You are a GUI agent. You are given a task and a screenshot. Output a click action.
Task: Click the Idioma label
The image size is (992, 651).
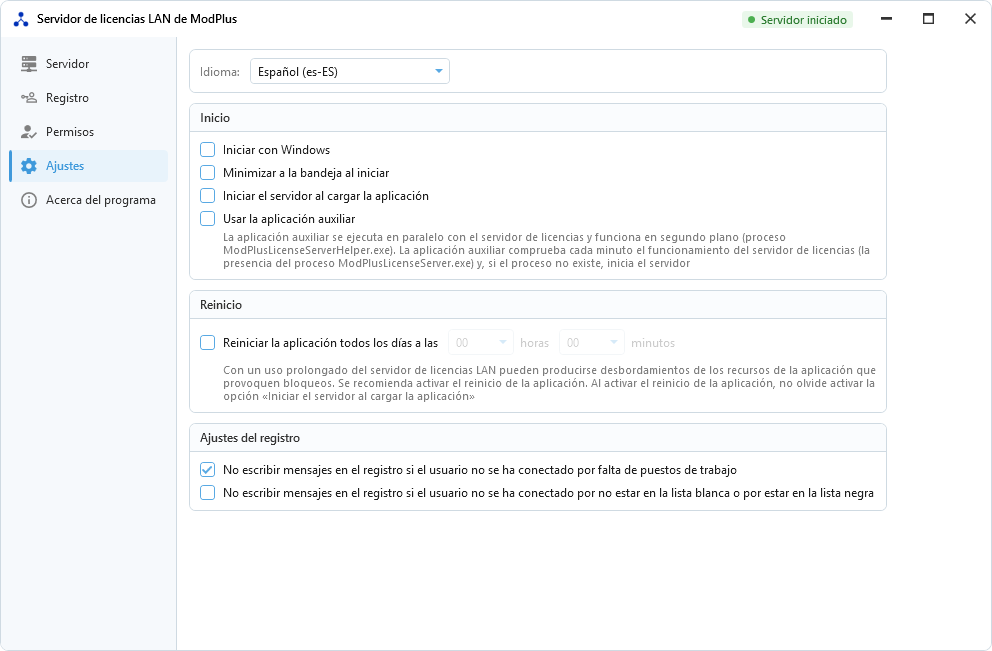(220, 72)
